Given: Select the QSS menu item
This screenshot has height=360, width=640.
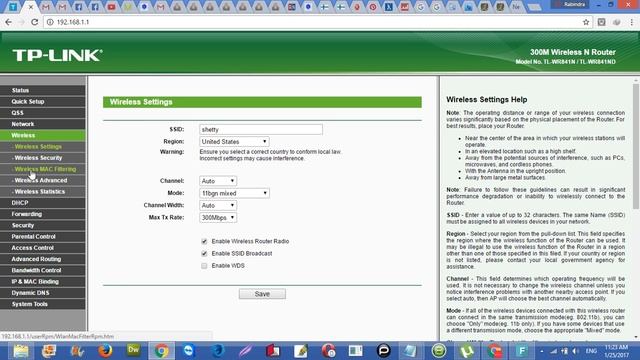Looking at the screenshot, I should point(43,113).
